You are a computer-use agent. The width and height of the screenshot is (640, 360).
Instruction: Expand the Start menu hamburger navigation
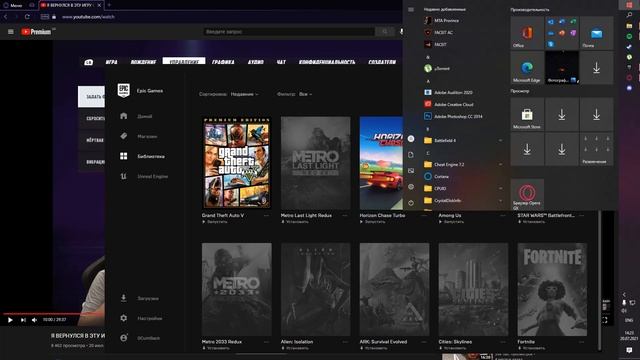[x=411, y=9]
